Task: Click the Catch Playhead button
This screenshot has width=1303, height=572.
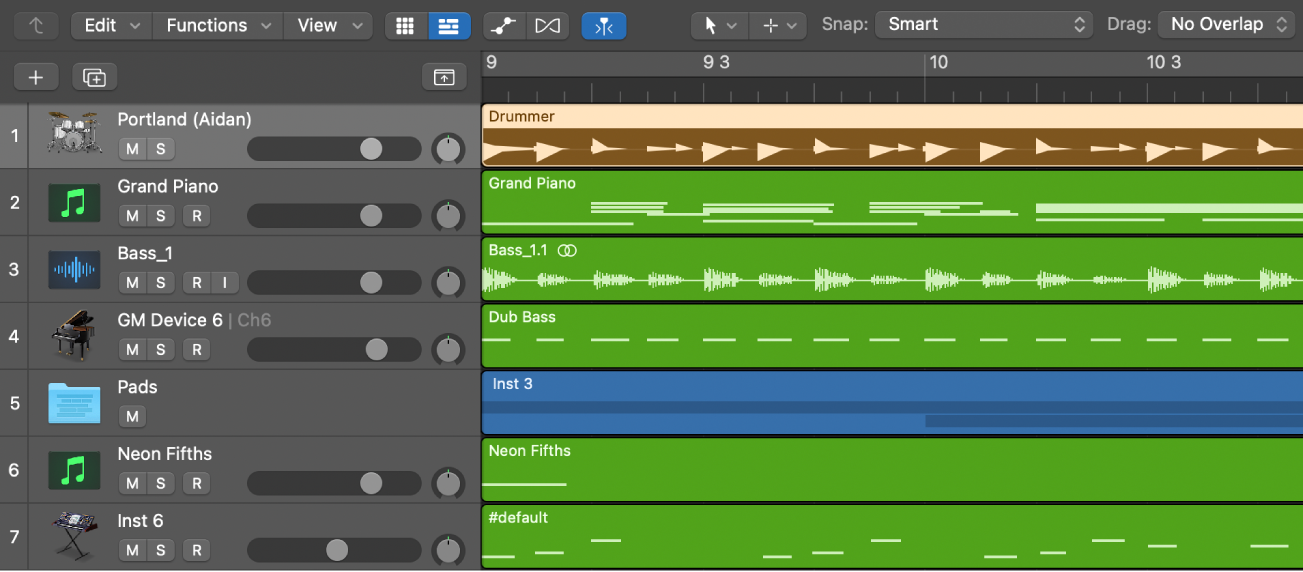Action: point(604,26)
